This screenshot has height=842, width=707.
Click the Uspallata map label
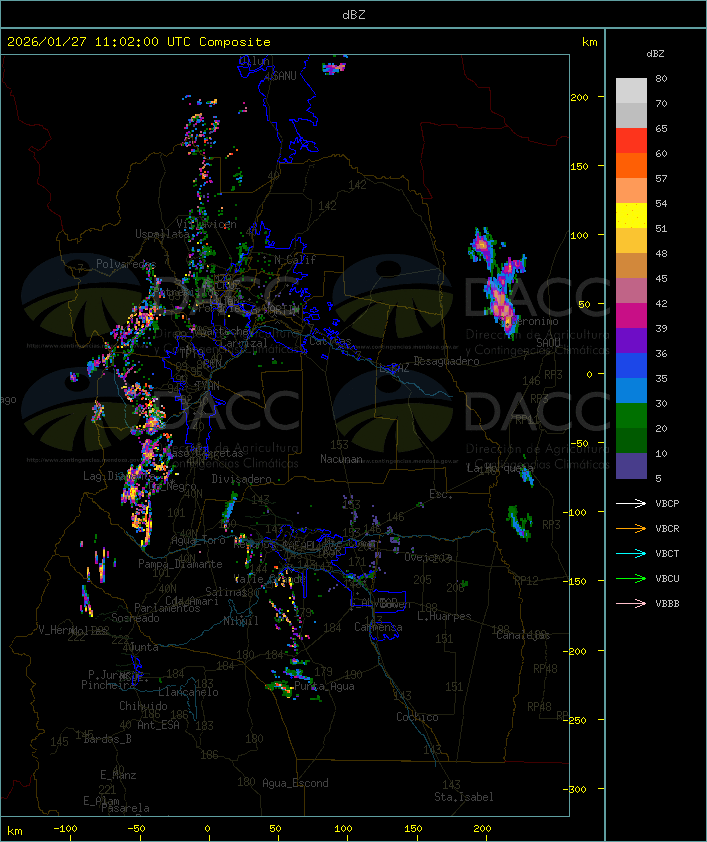coord(161,234)
